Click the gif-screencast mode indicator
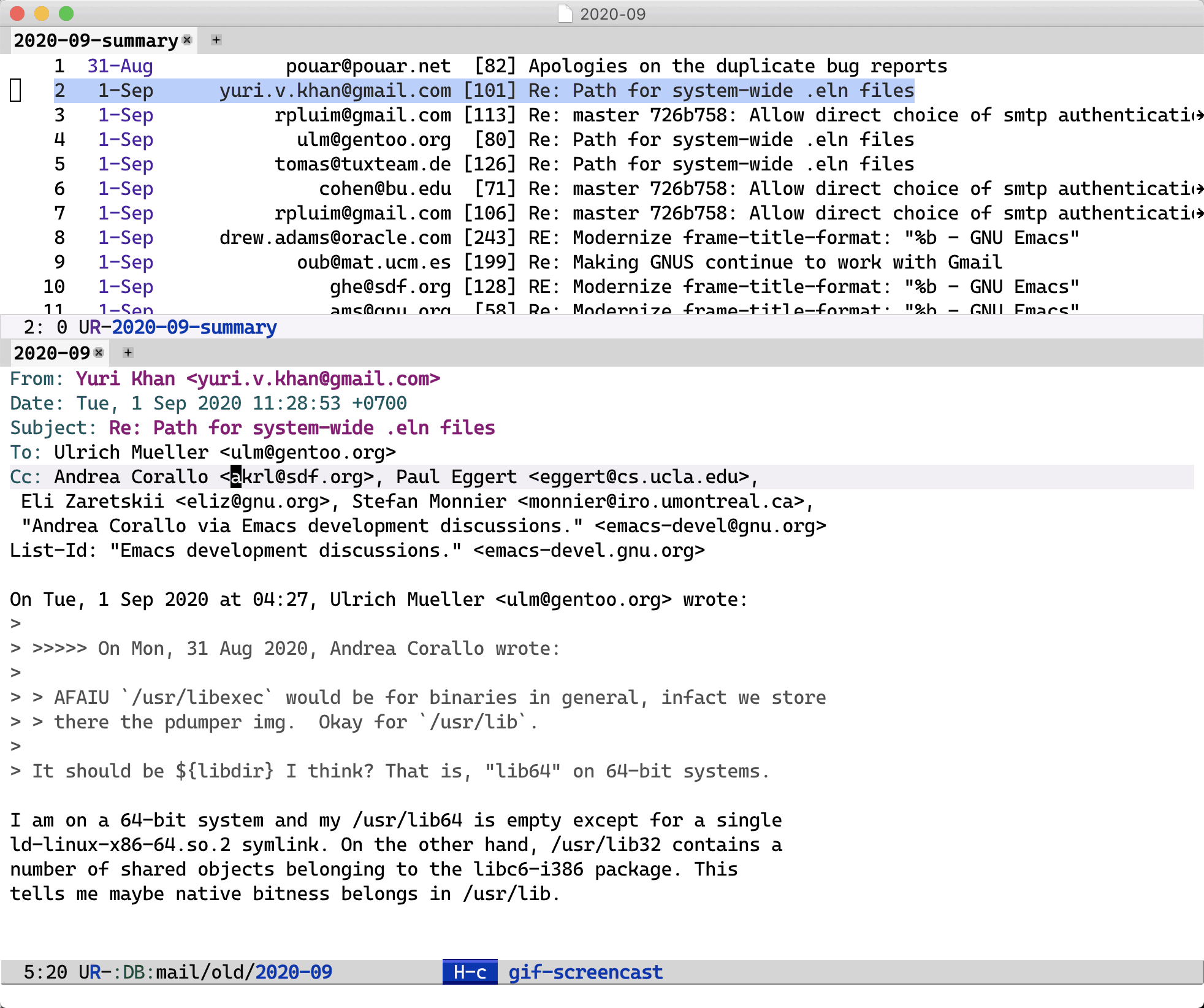 (585, 972)
